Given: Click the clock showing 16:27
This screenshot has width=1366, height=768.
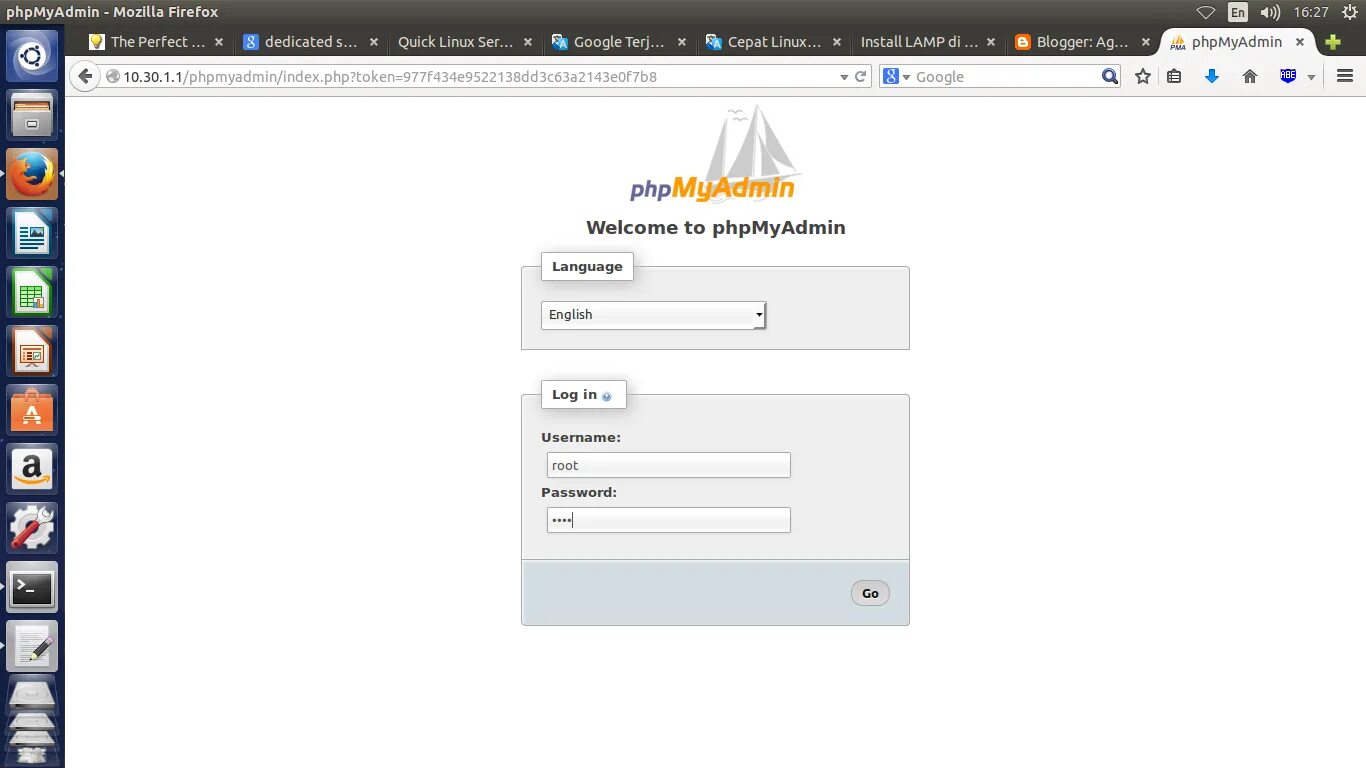Looking at the screenshot, I should click(x=1310, y=12).
